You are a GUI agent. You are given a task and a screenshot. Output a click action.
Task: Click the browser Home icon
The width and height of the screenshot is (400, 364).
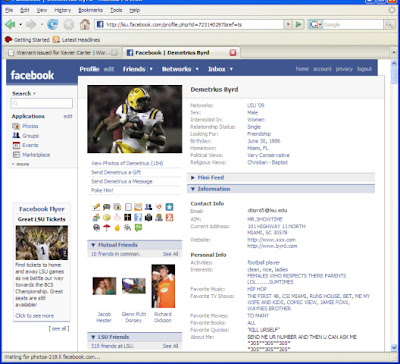(x=85, y=24)
